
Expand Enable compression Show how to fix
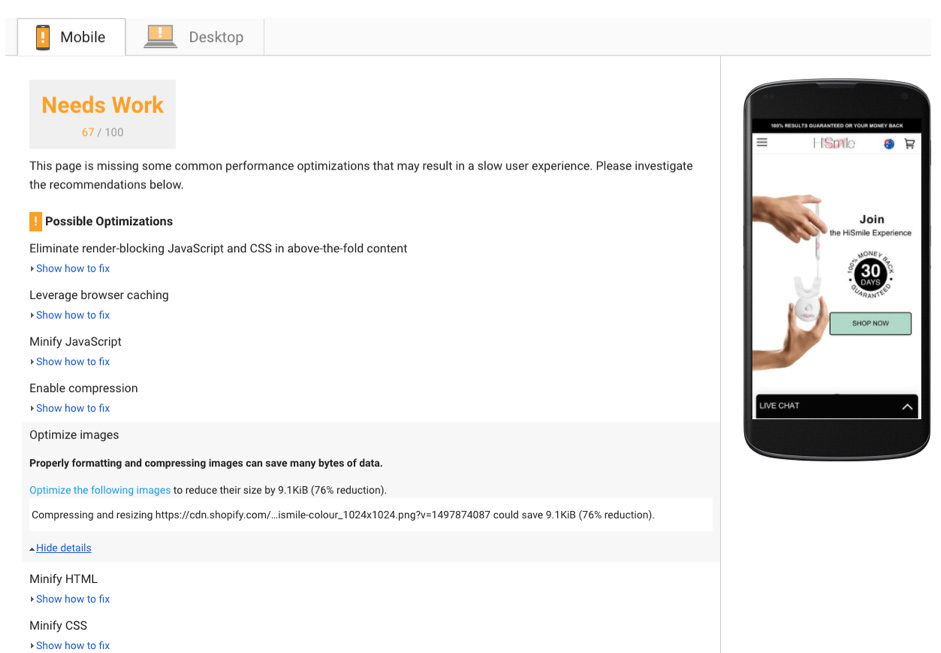click(x=73, y=408)
